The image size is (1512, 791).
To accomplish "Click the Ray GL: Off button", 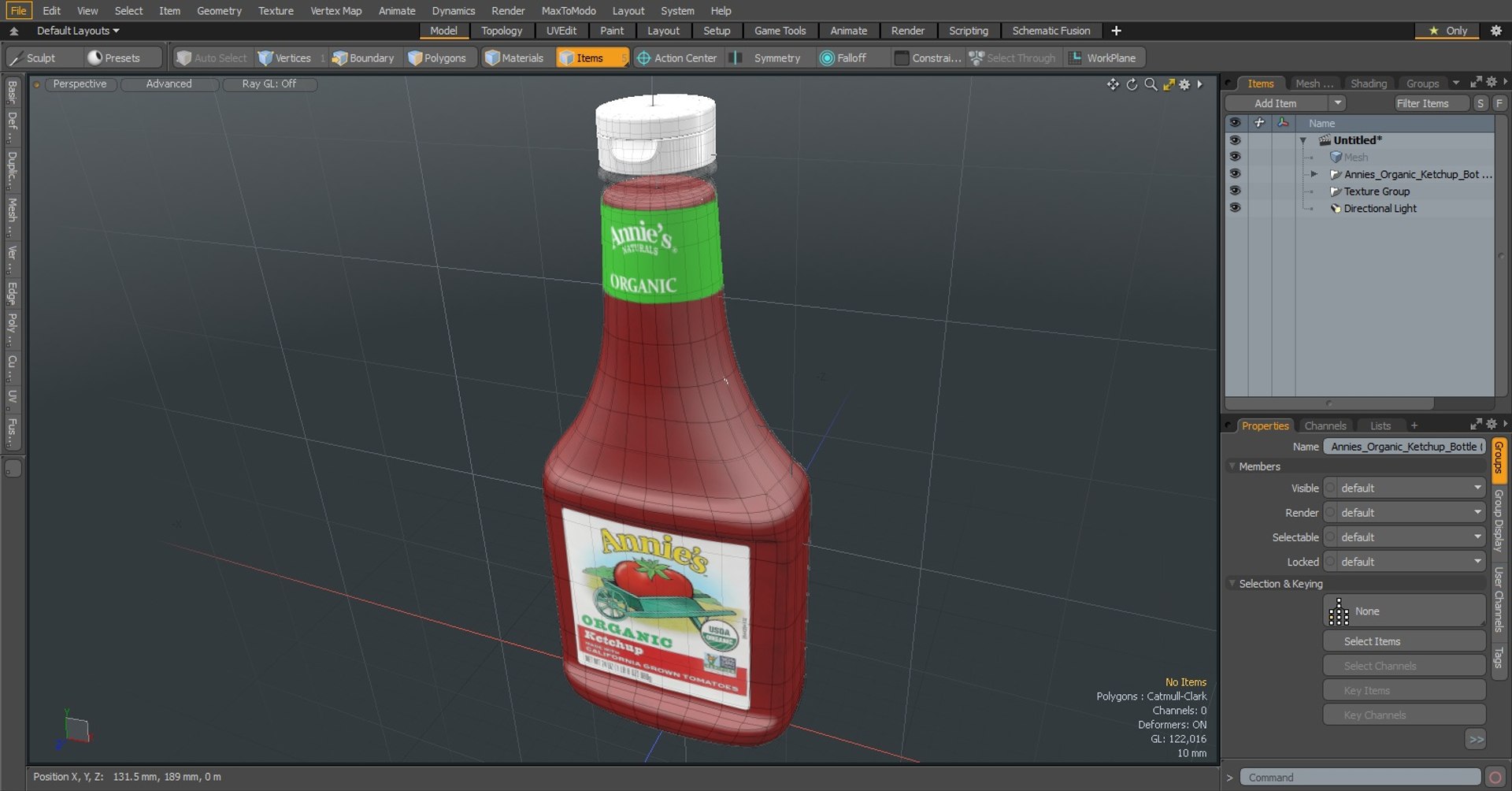I will point(269,84).
